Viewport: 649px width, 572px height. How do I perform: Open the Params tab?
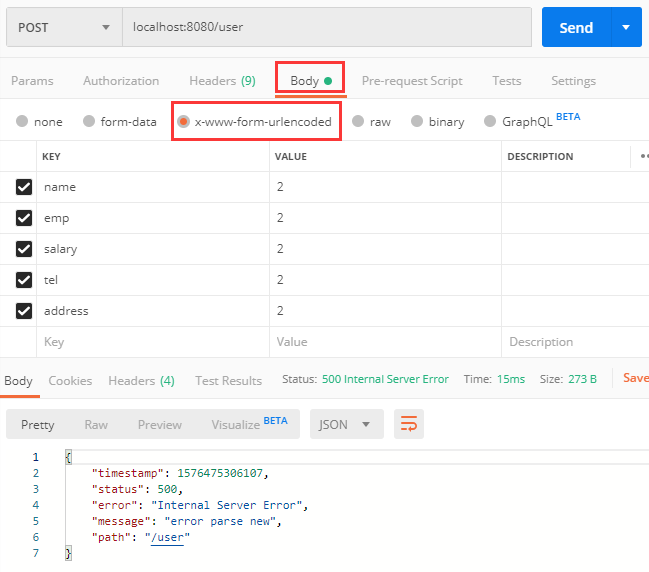[x=32, y=81]
